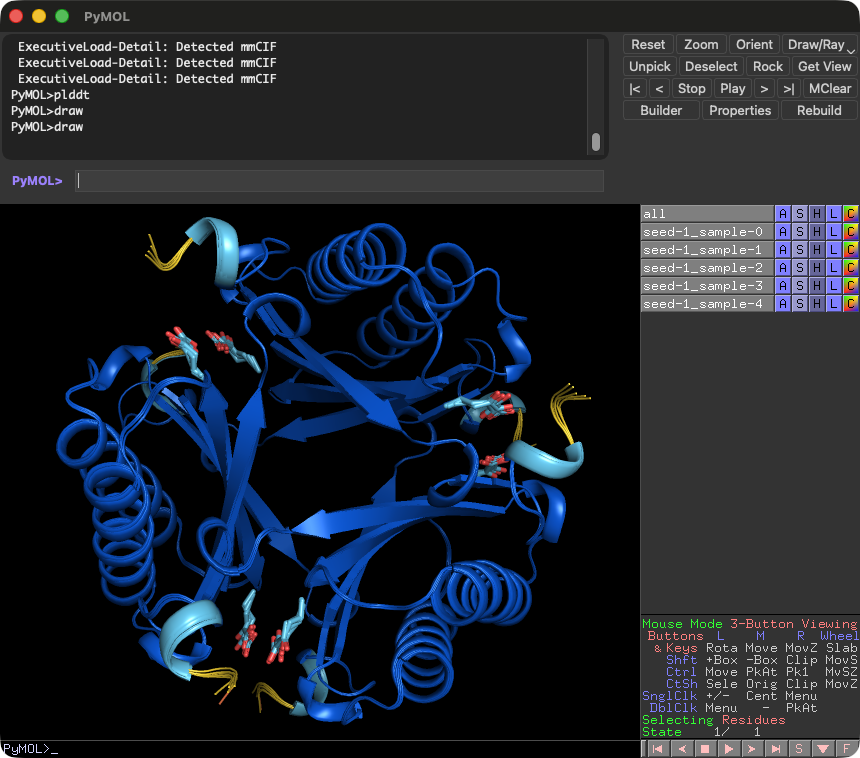Click the rewind-to-first-state icon in playback bar

658,749
